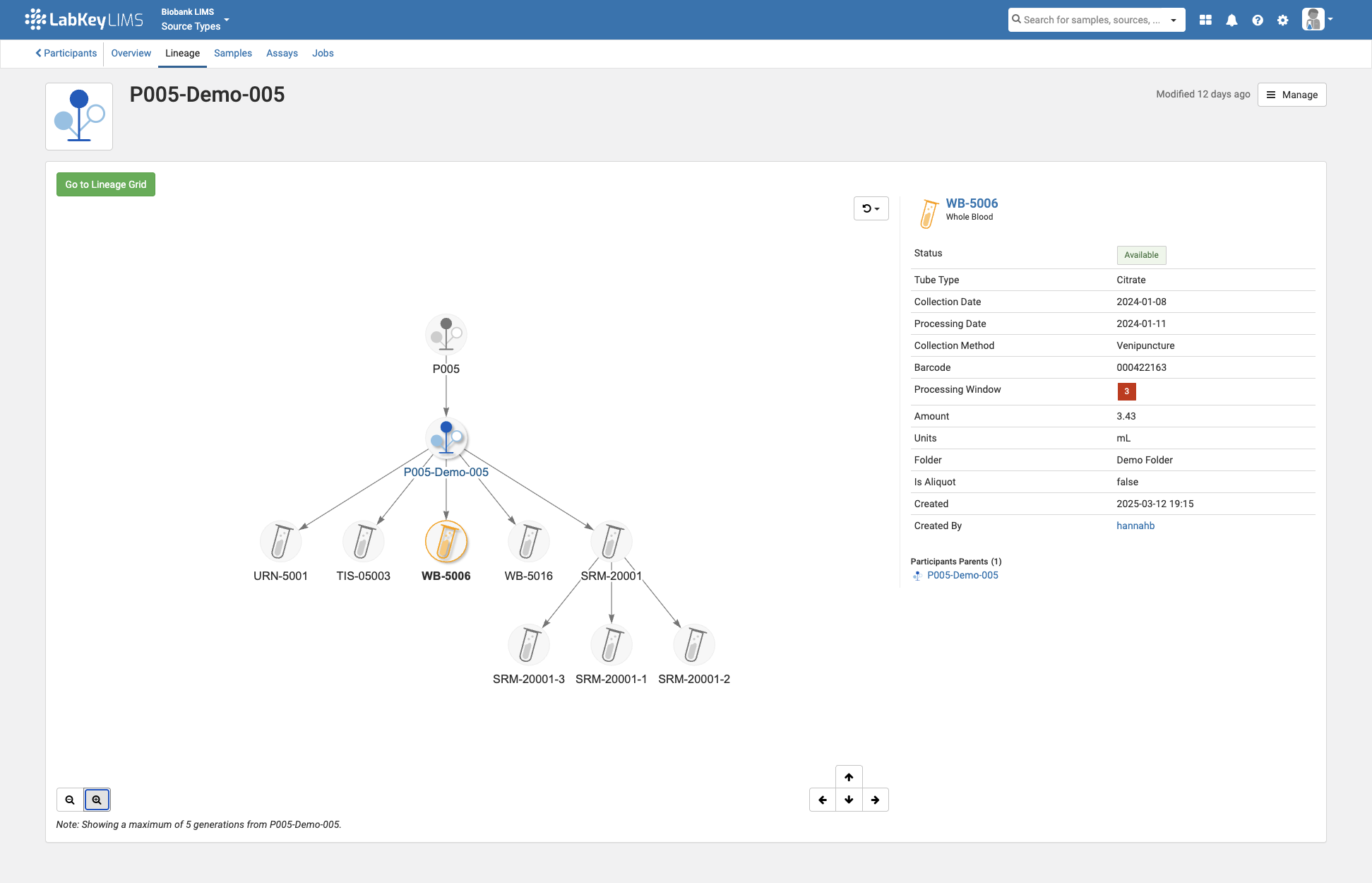
Task: Open the Manage menu
Action: point(1292,95)
